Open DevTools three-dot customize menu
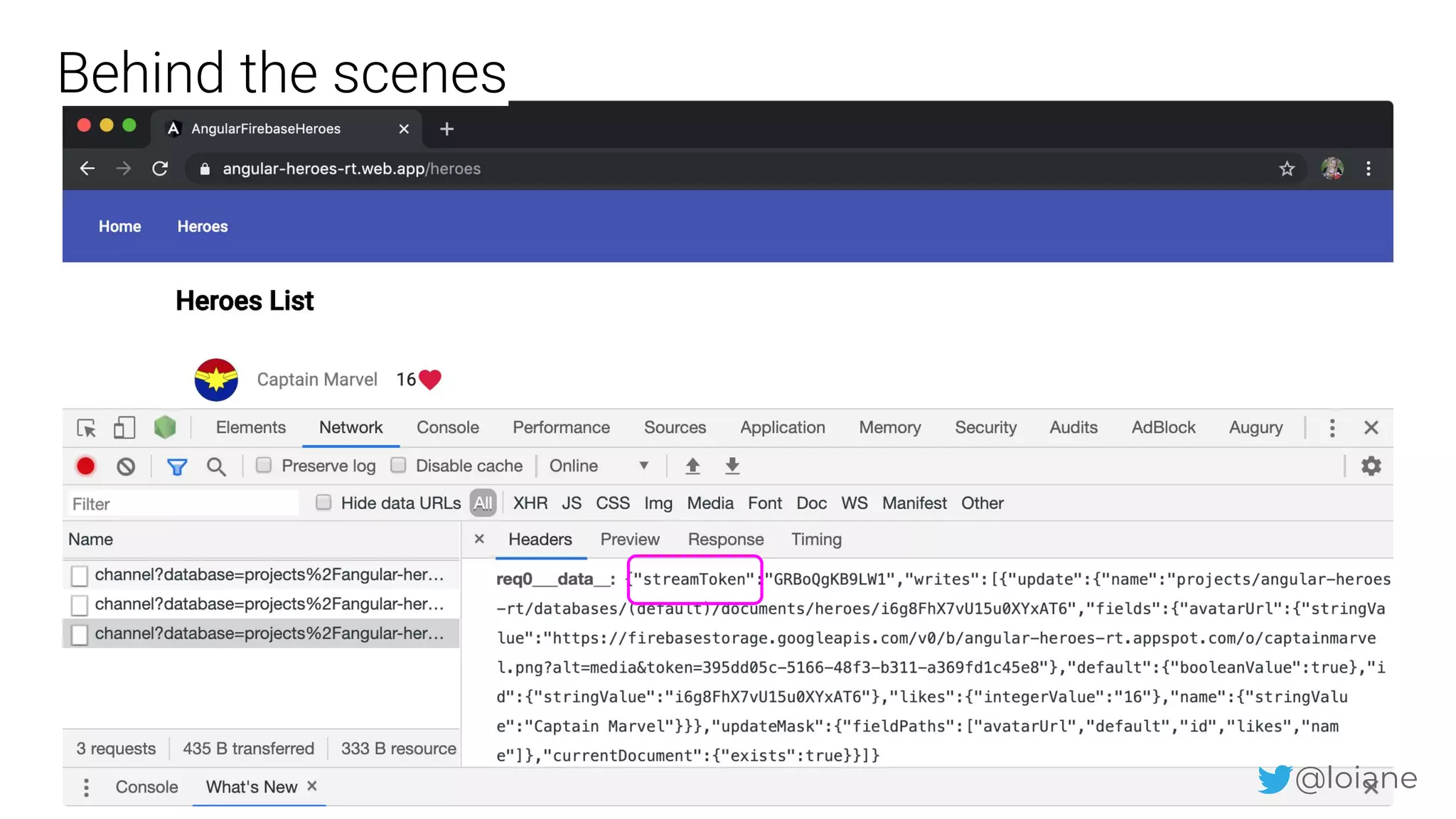The width and height of the screenshot is (1456, 819). (x=1332, y=428)
